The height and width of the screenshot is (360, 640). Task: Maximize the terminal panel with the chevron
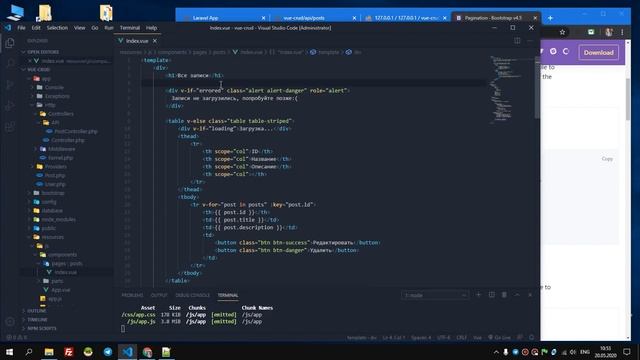517,295
